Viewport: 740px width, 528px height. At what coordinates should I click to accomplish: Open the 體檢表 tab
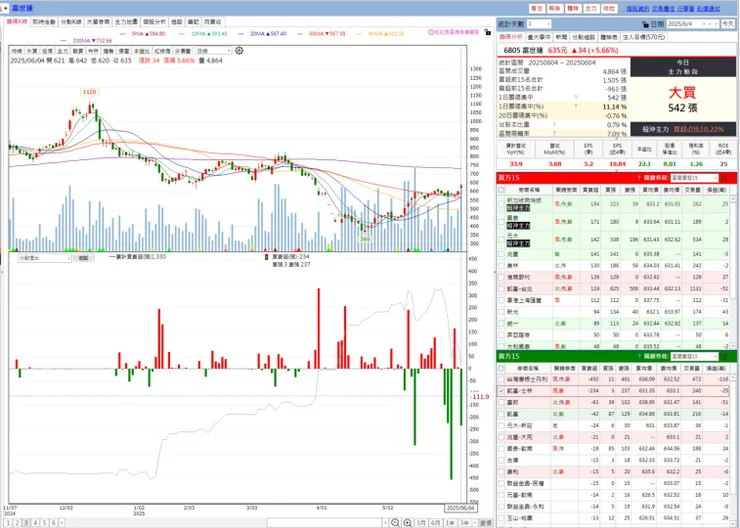pyautogui.click(x=609, y=37)
